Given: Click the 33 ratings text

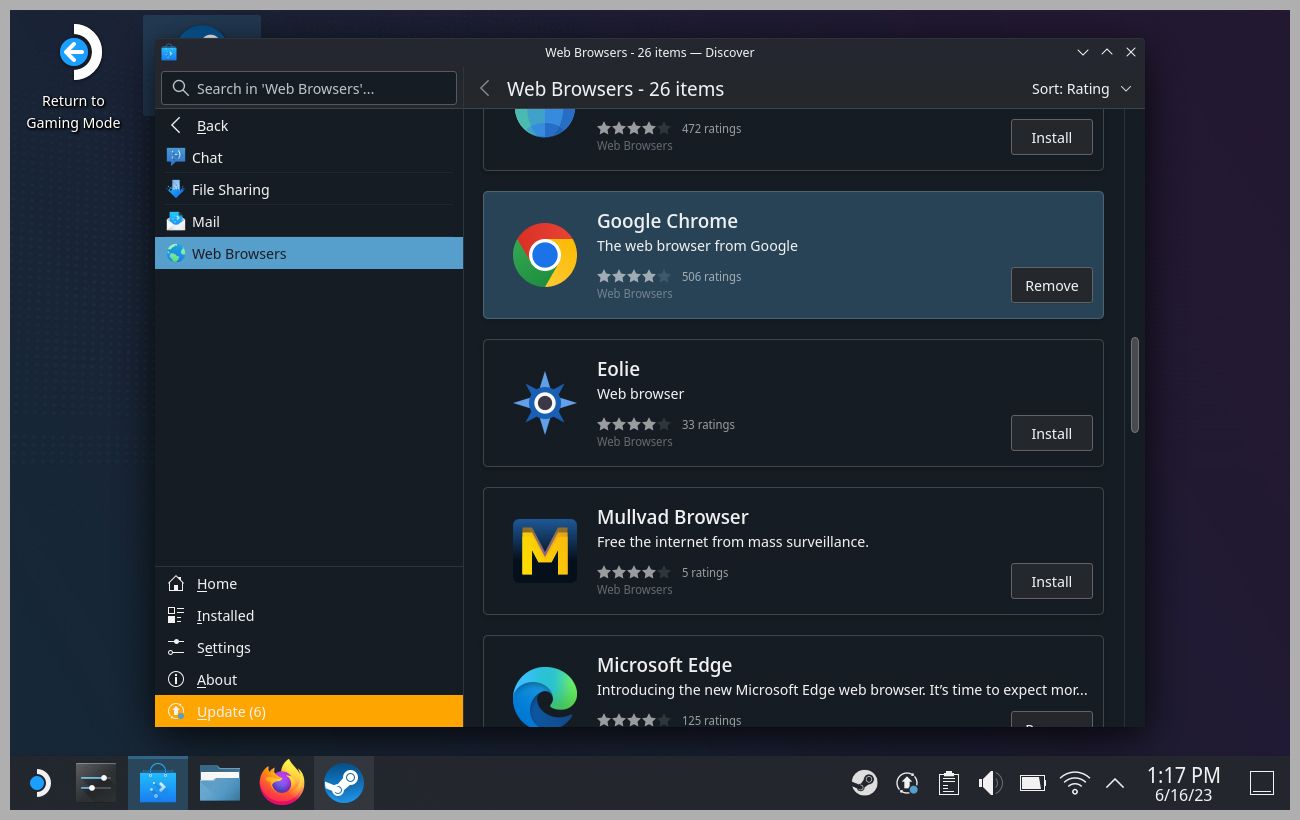Looking at the screenshot, I should (708, 424).
